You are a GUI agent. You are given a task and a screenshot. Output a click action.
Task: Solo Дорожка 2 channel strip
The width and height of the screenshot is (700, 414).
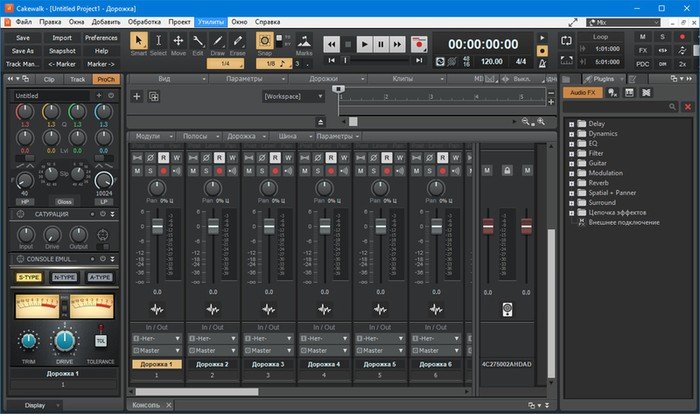pos(206,171)
